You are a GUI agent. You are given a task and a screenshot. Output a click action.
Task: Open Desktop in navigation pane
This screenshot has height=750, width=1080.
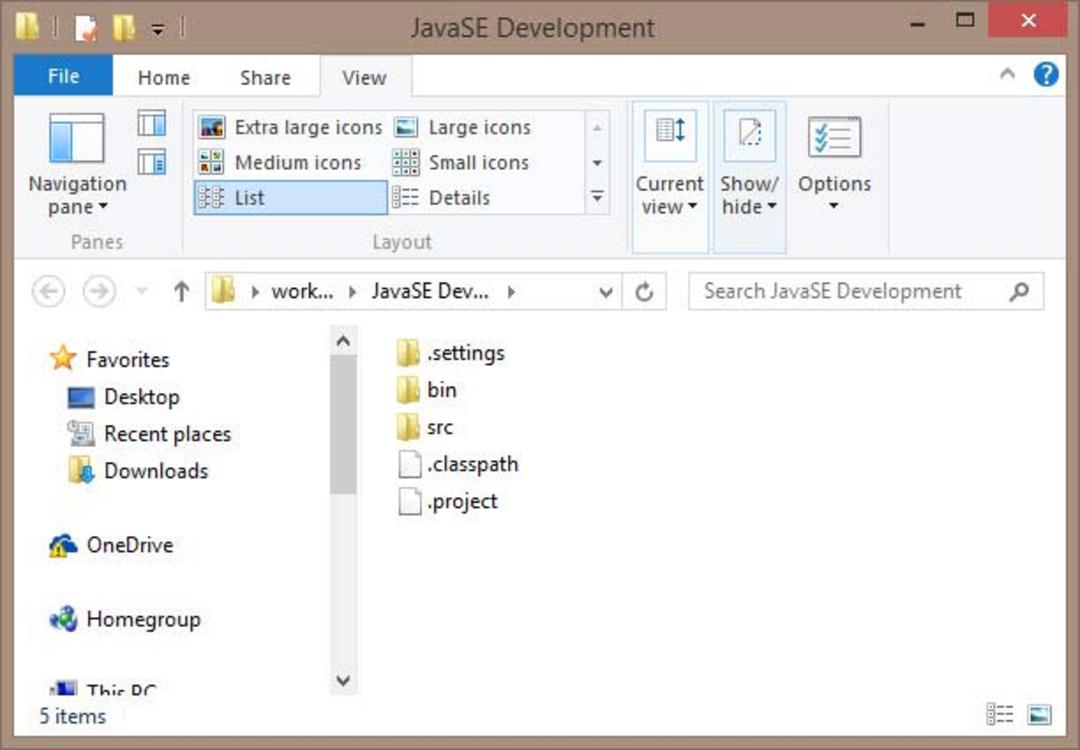click(x=124, y=397)
